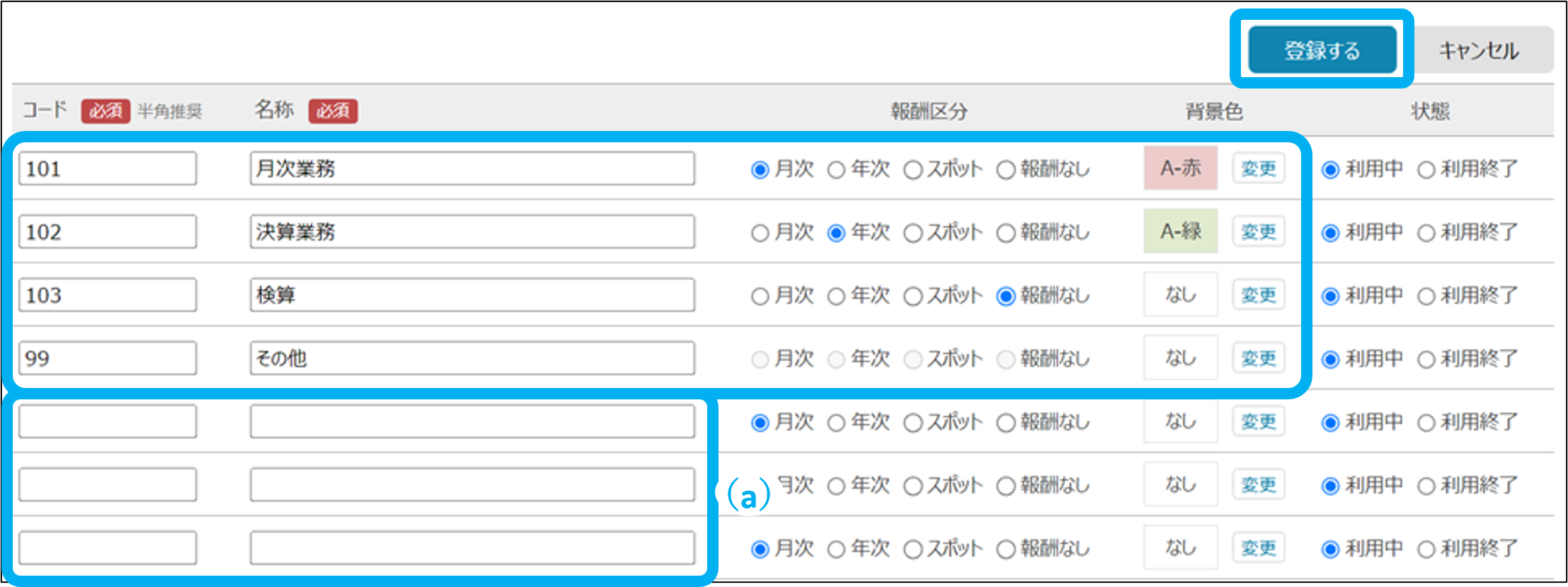Click the first empty code input field
Screen dimensions: 1568x587
pos(108,421)
